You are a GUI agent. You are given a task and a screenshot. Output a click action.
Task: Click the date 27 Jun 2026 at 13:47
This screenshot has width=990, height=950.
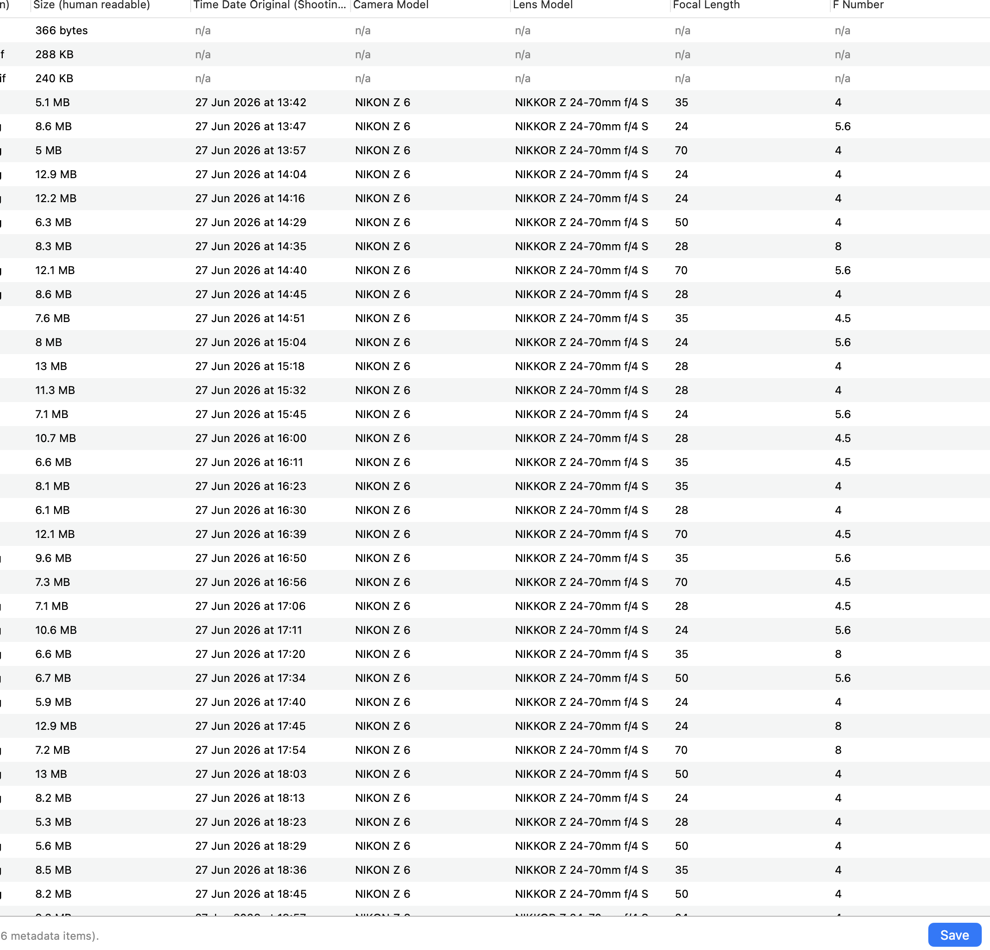(x=251, y=126)
